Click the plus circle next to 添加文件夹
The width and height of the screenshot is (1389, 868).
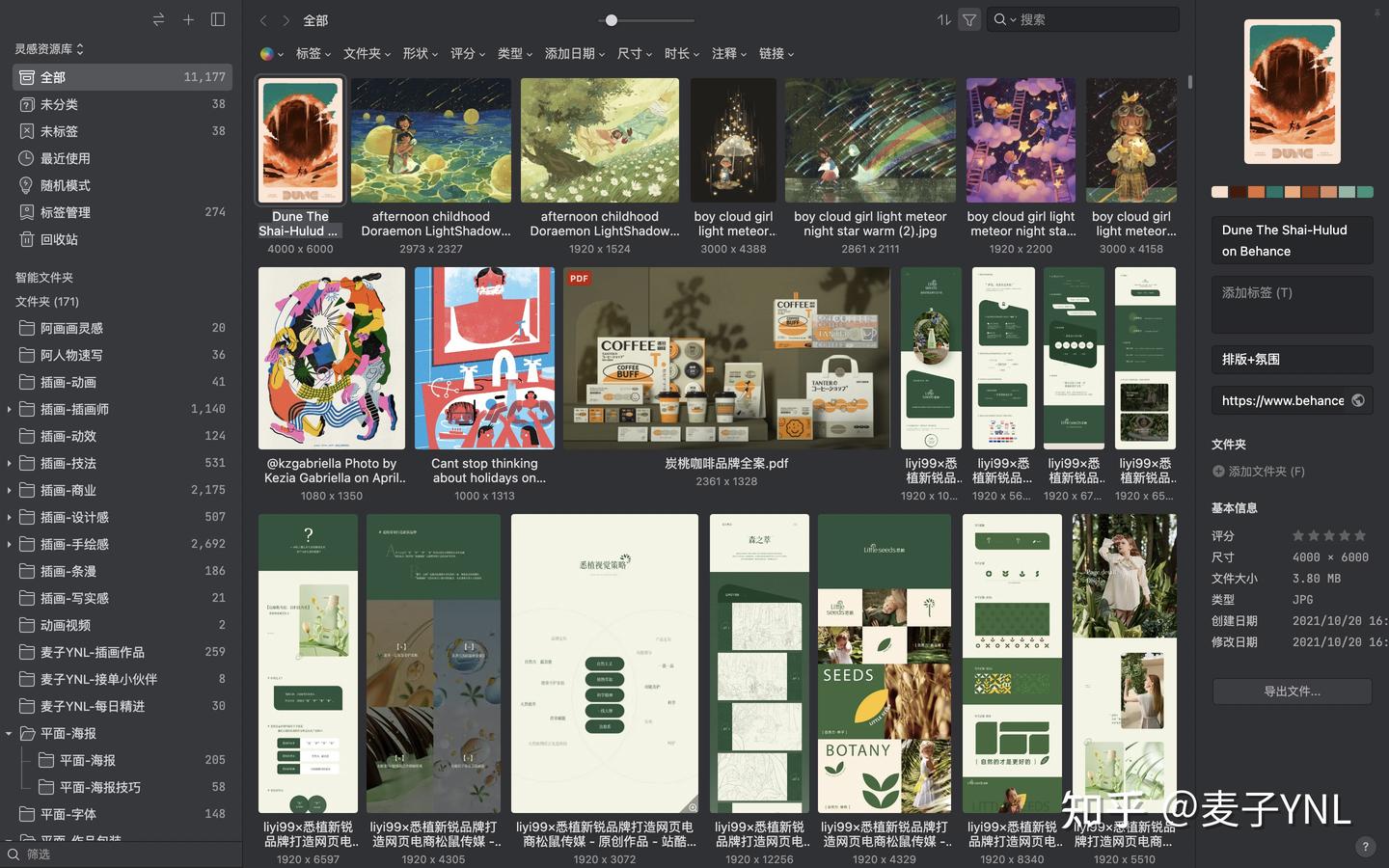[1218, 472]
